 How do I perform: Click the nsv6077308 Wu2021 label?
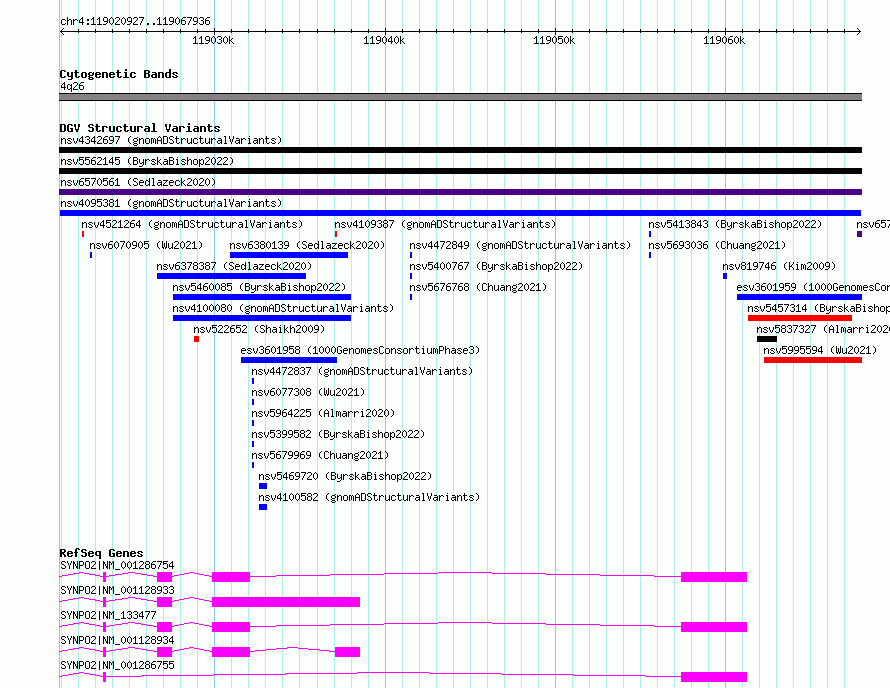pos(308,392)
